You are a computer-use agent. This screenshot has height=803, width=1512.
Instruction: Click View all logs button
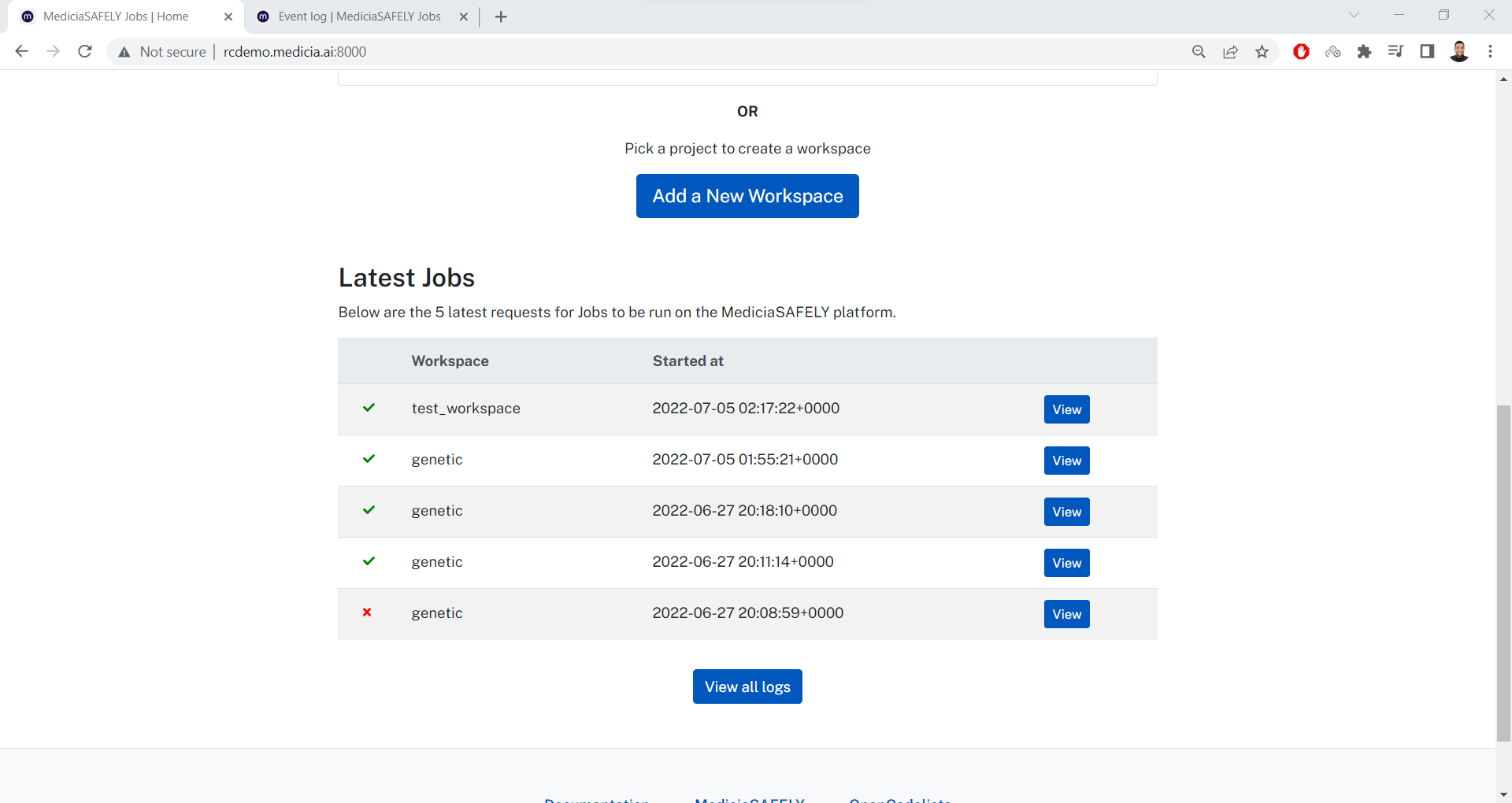point(747,686)
